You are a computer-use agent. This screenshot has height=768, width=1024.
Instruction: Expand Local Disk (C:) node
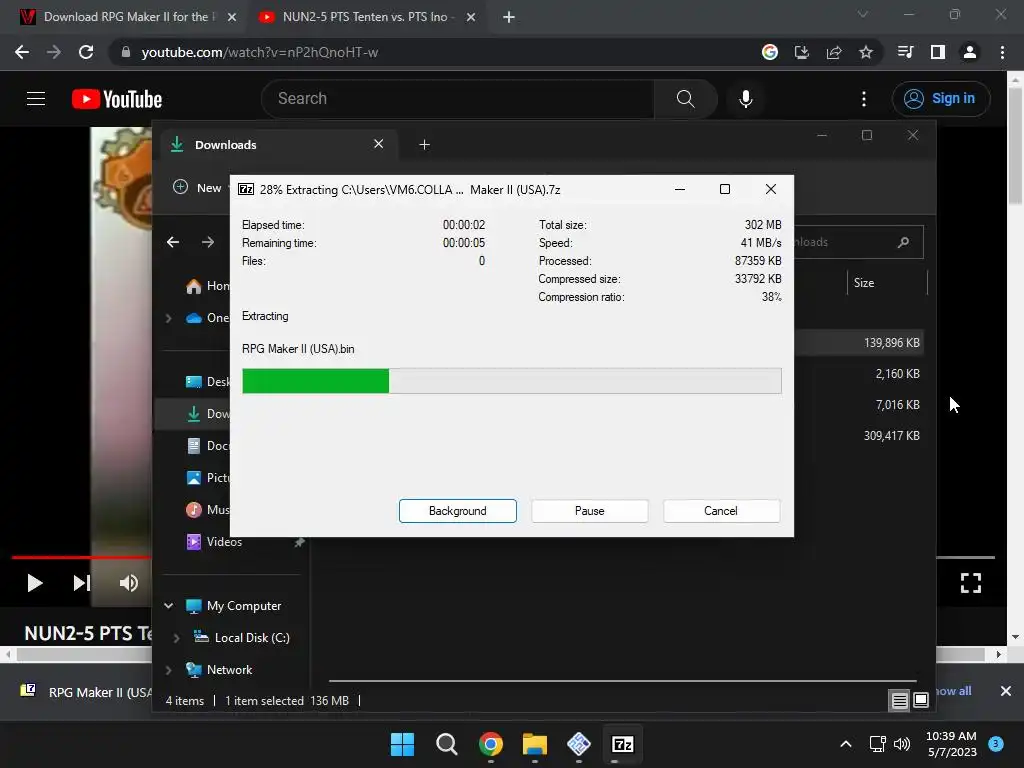click(176, 637)
